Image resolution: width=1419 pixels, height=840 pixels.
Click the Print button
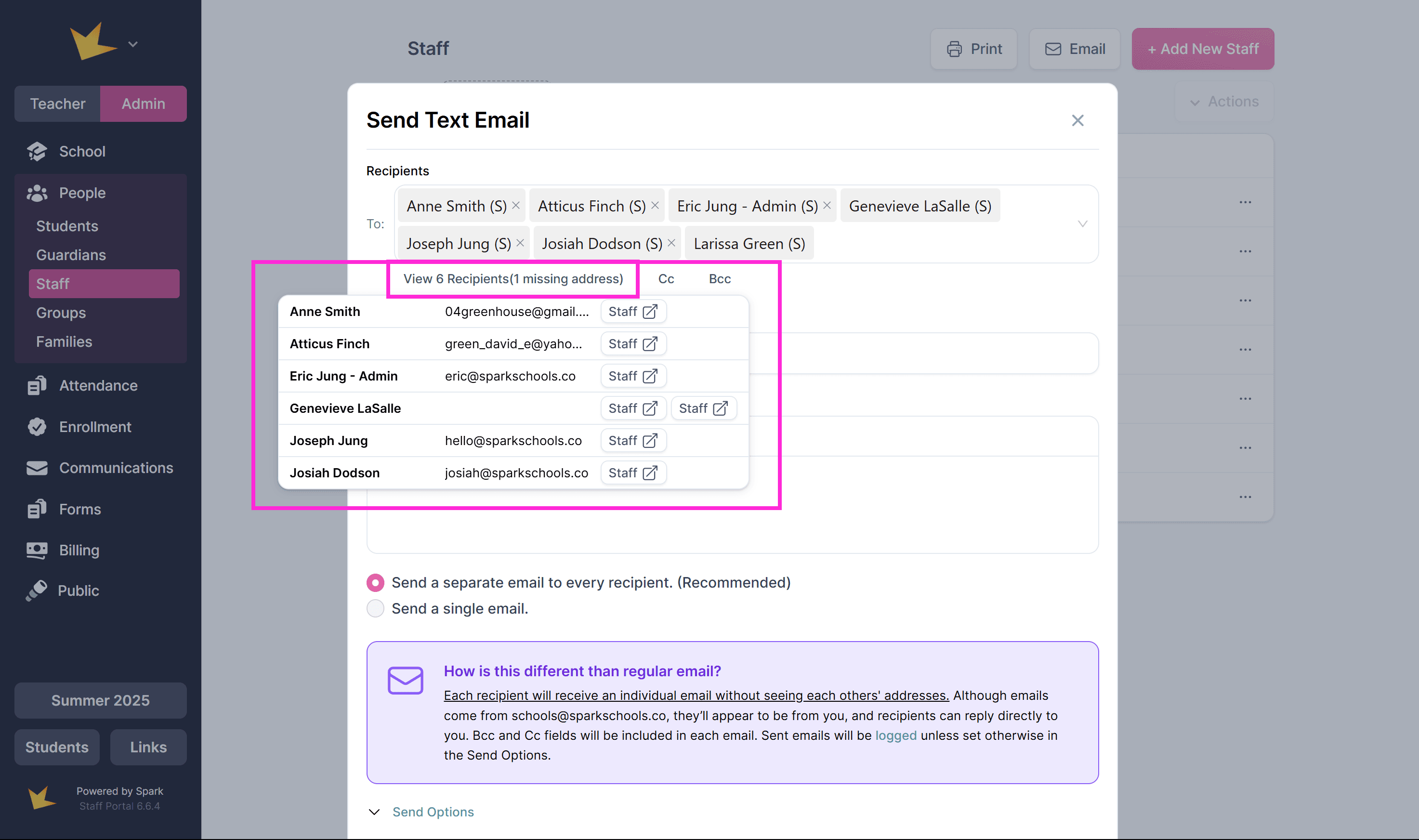973,49
